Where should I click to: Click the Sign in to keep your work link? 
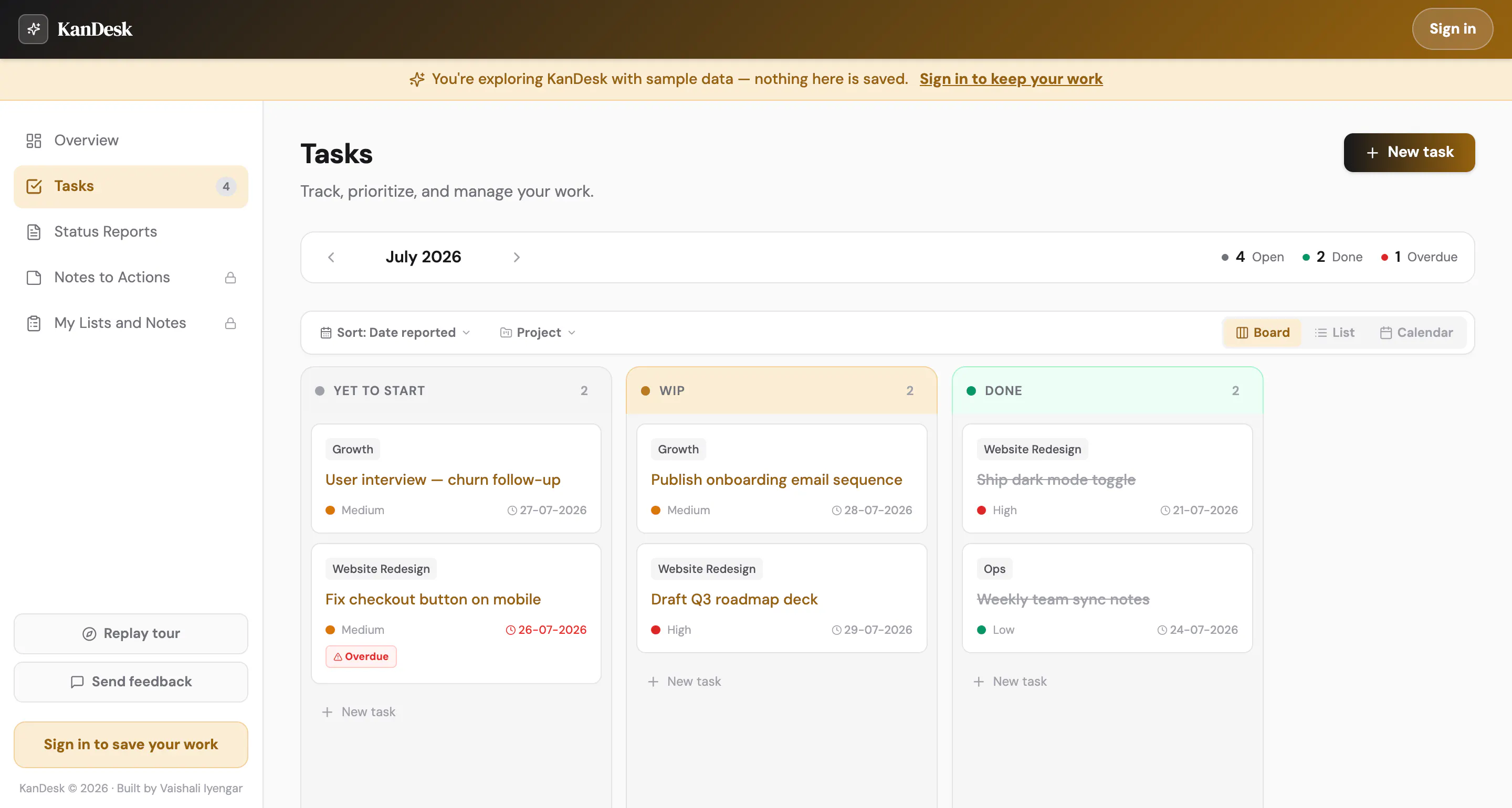[x=1011, y=79]
